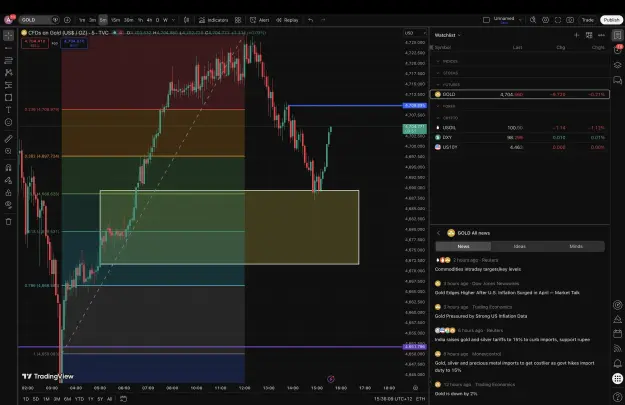Redo the last chart action
625x405 pixels.
(323, 20)
